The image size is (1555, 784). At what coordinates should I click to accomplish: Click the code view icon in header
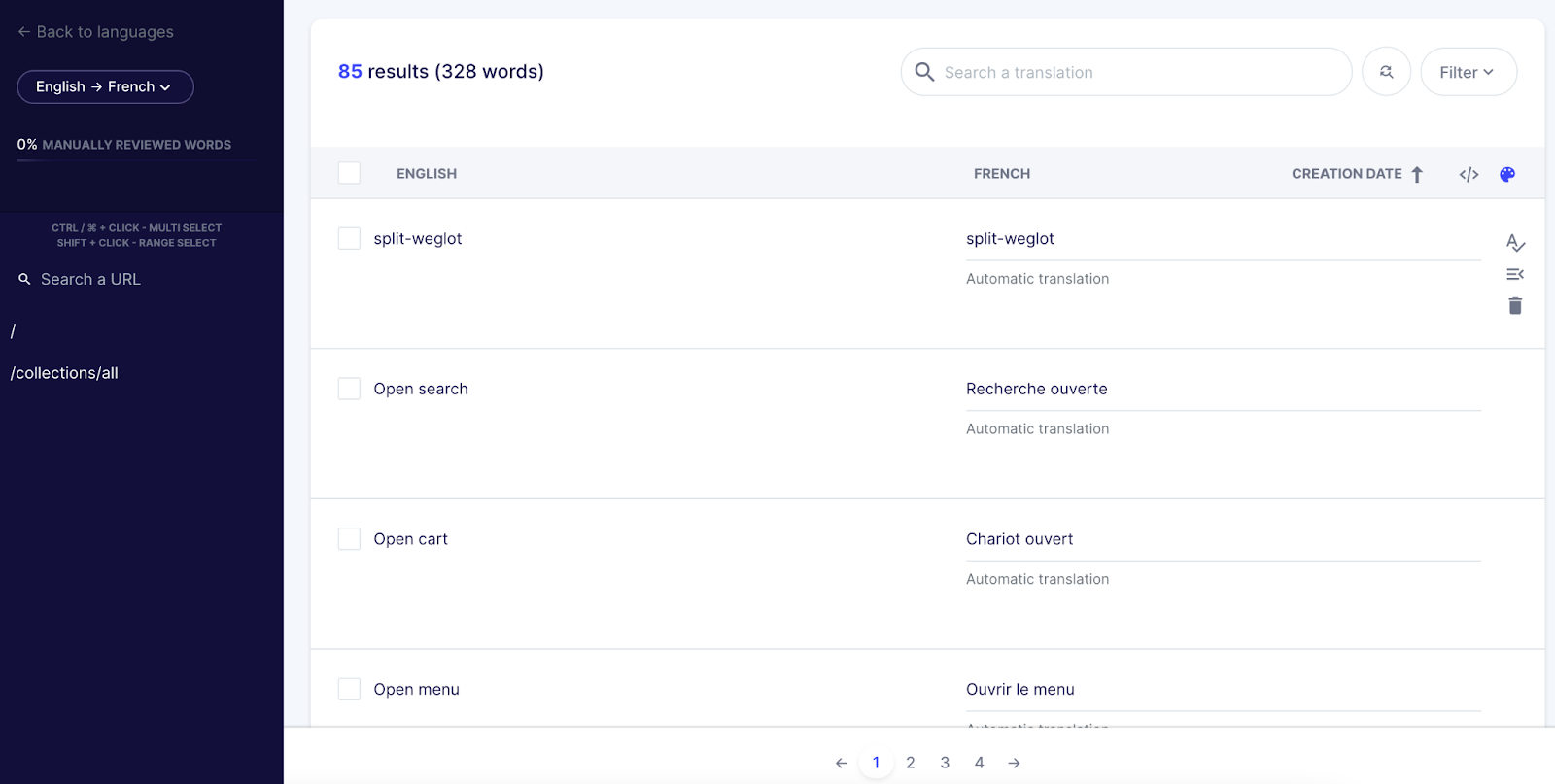tap(1469, 174)
